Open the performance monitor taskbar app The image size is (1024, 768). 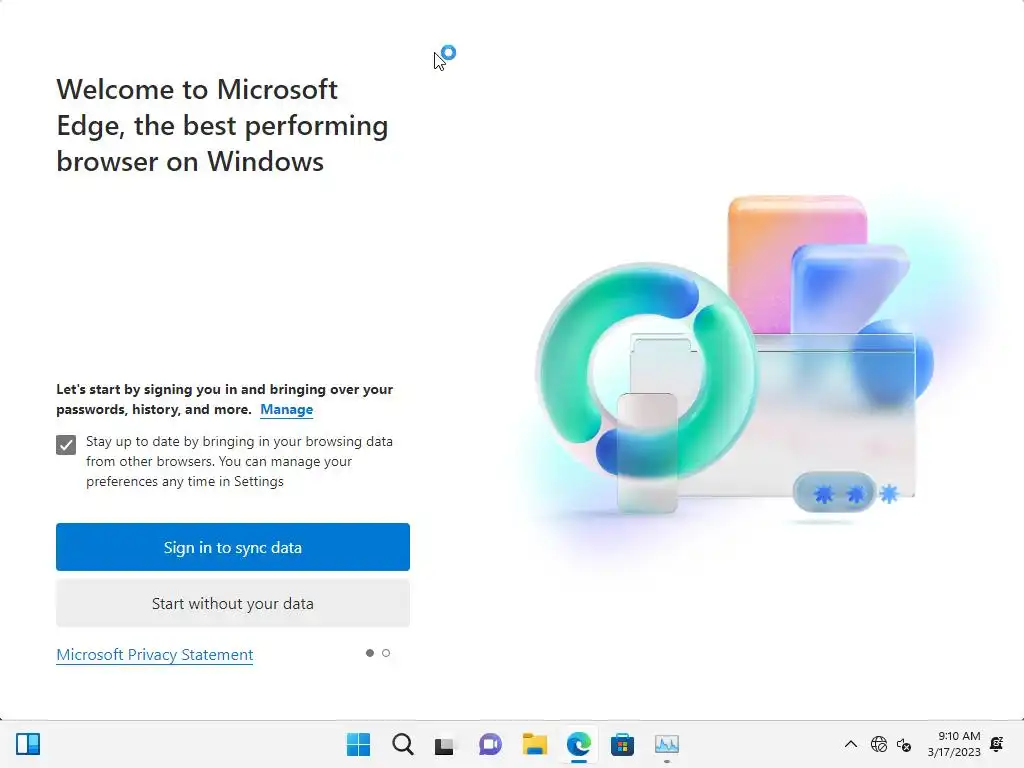point(667,744)
